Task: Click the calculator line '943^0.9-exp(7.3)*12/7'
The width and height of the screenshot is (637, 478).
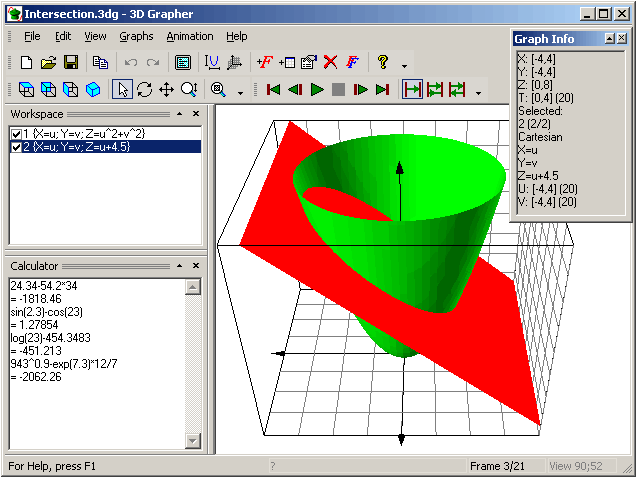Action: point(64,363)
